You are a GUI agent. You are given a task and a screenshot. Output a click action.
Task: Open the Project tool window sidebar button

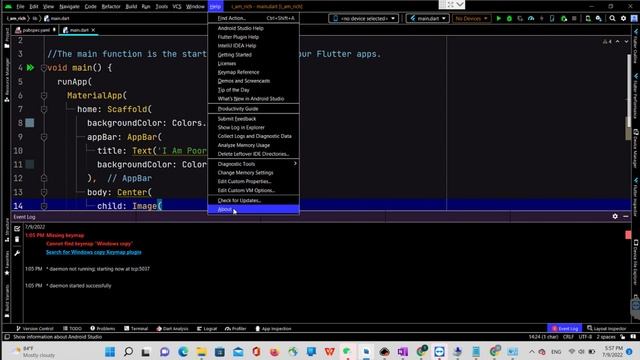[x=7, y=38]
